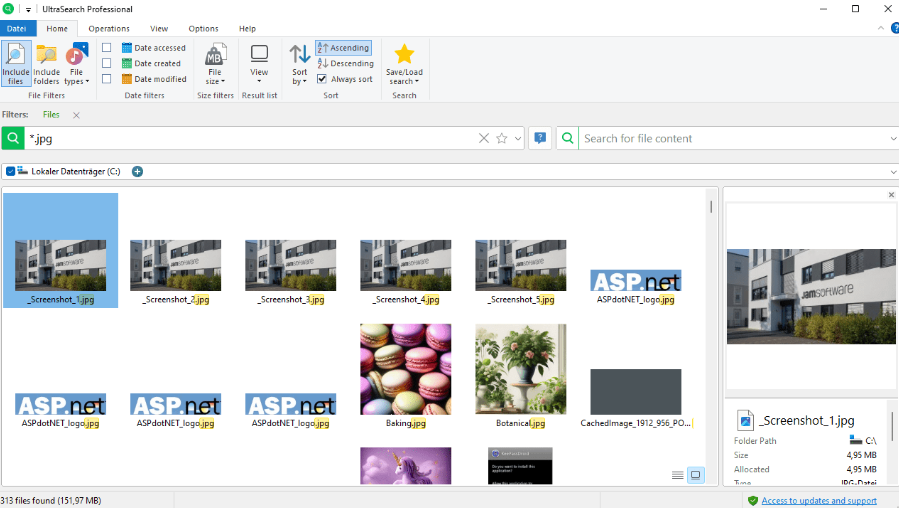Toggle the Include folders filter

(x=46, y=64)
